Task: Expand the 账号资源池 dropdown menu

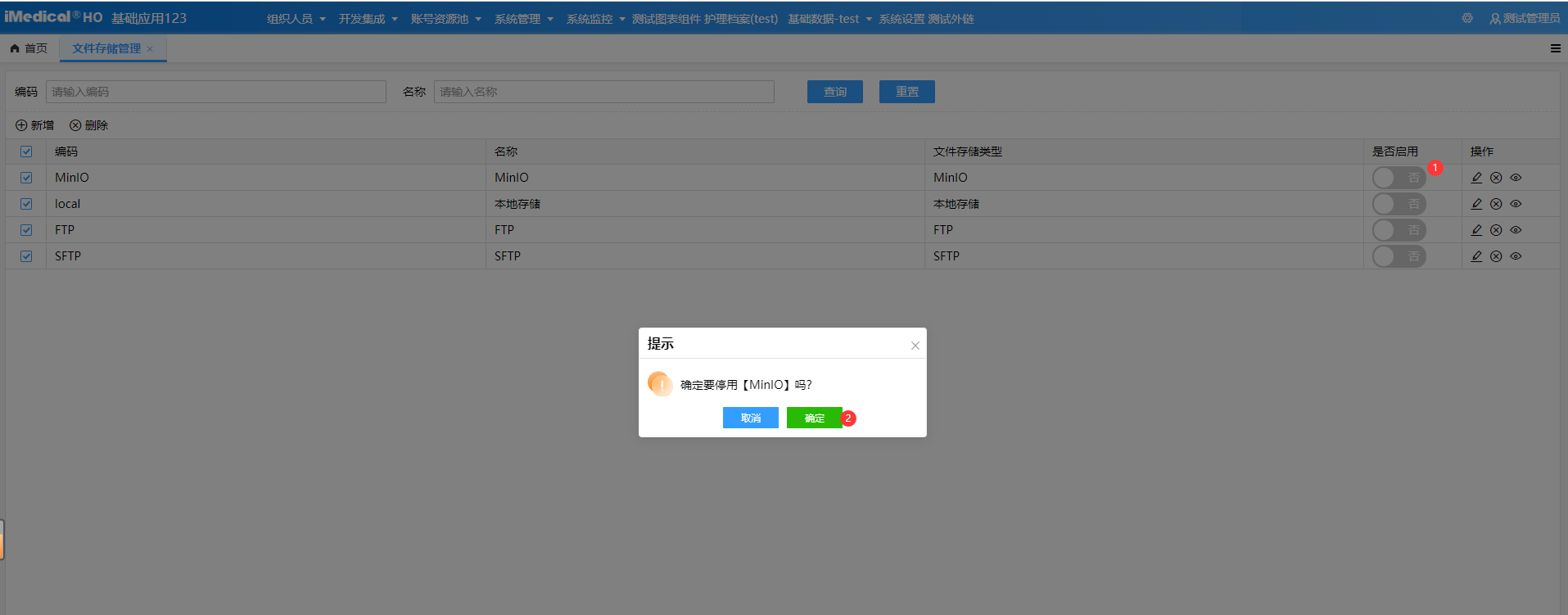Action: pos(445,19)
